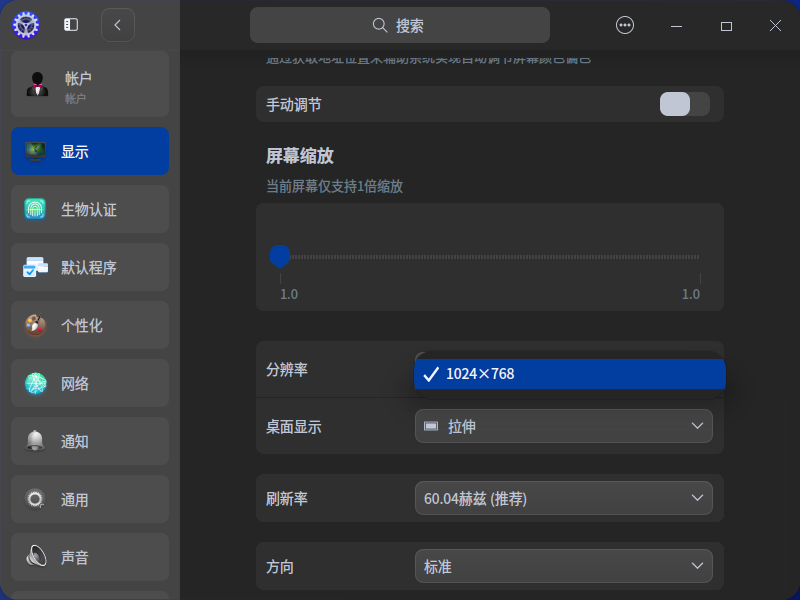Open 个性化 personalization settings
This screenshot has height=600, width=800.
point(90,325)
